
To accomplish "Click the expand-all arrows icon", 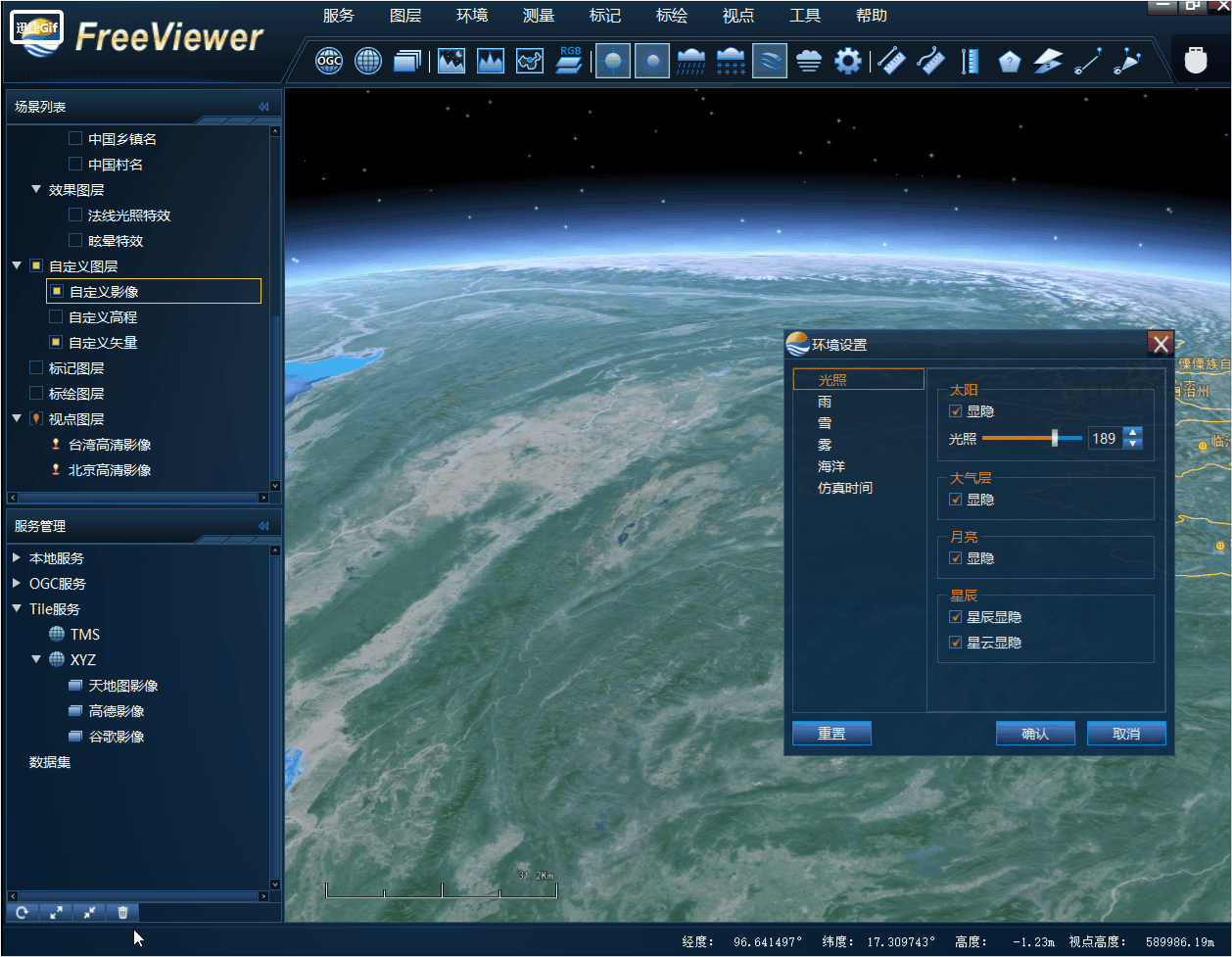I will [56, 913].
